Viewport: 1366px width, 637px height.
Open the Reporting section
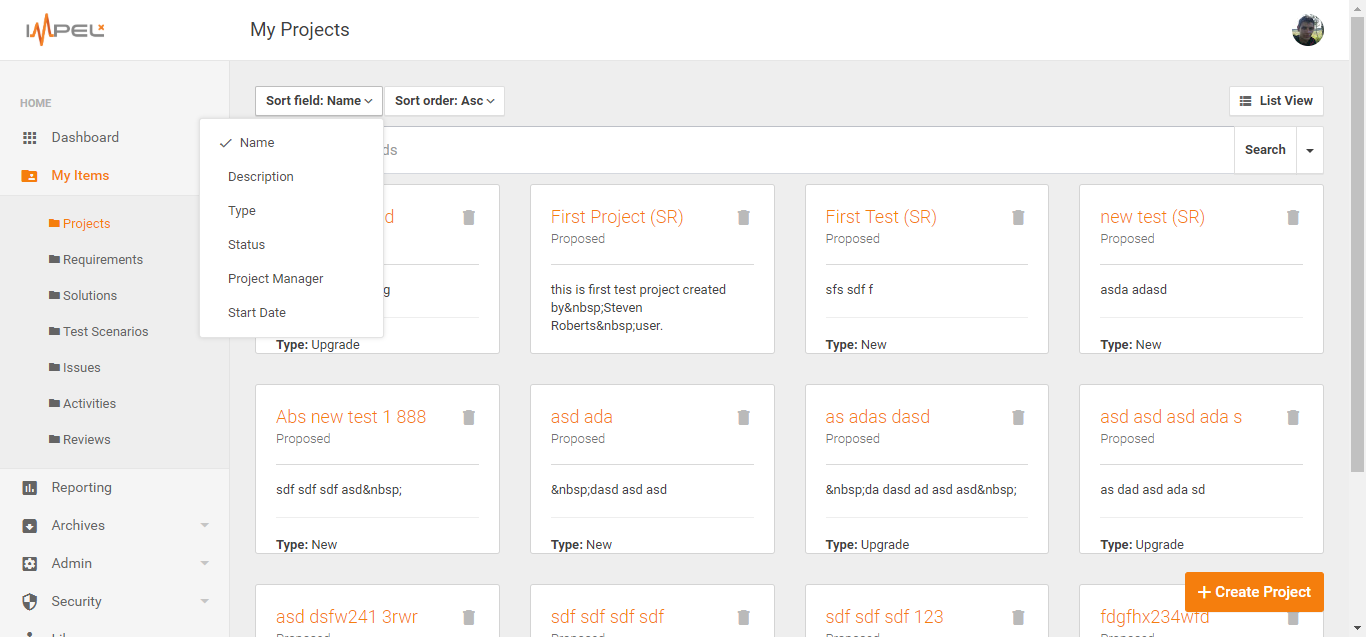coord(81,487)
